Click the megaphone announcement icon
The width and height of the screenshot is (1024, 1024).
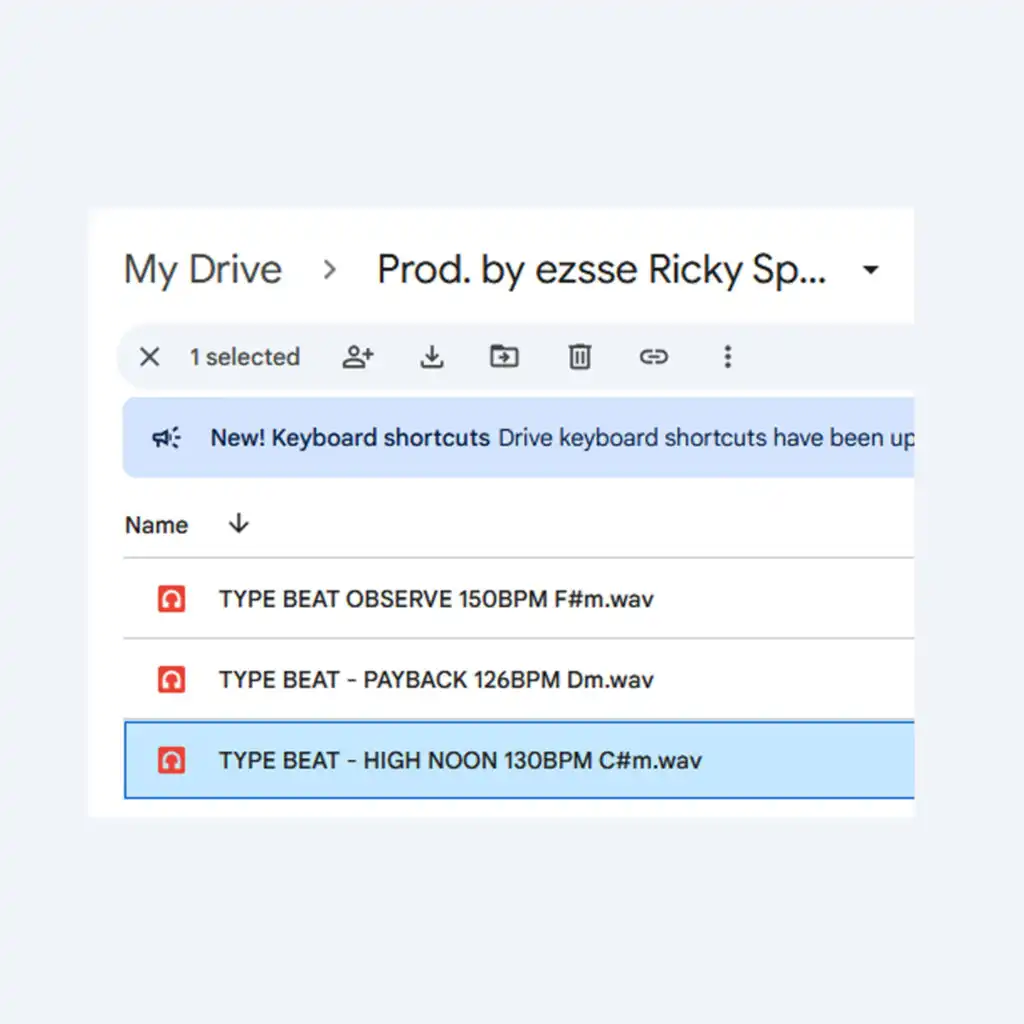point(166,438)
